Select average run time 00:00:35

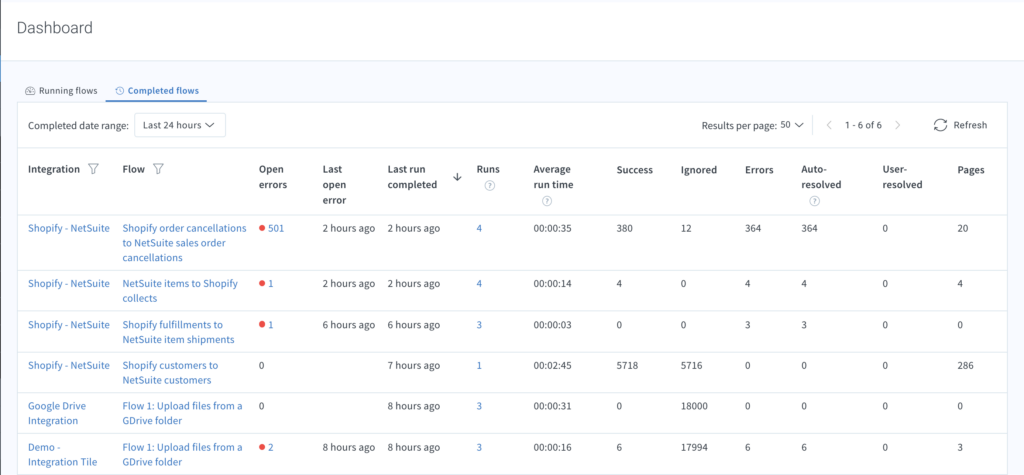[x=552, y=229]
